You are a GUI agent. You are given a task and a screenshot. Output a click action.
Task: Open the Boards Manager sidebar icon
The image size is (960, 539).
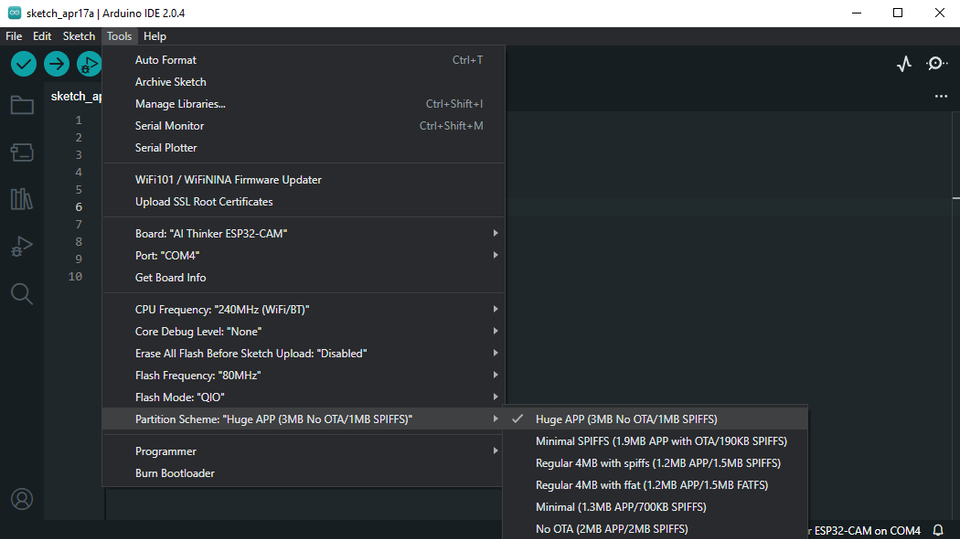click(21, 152)
